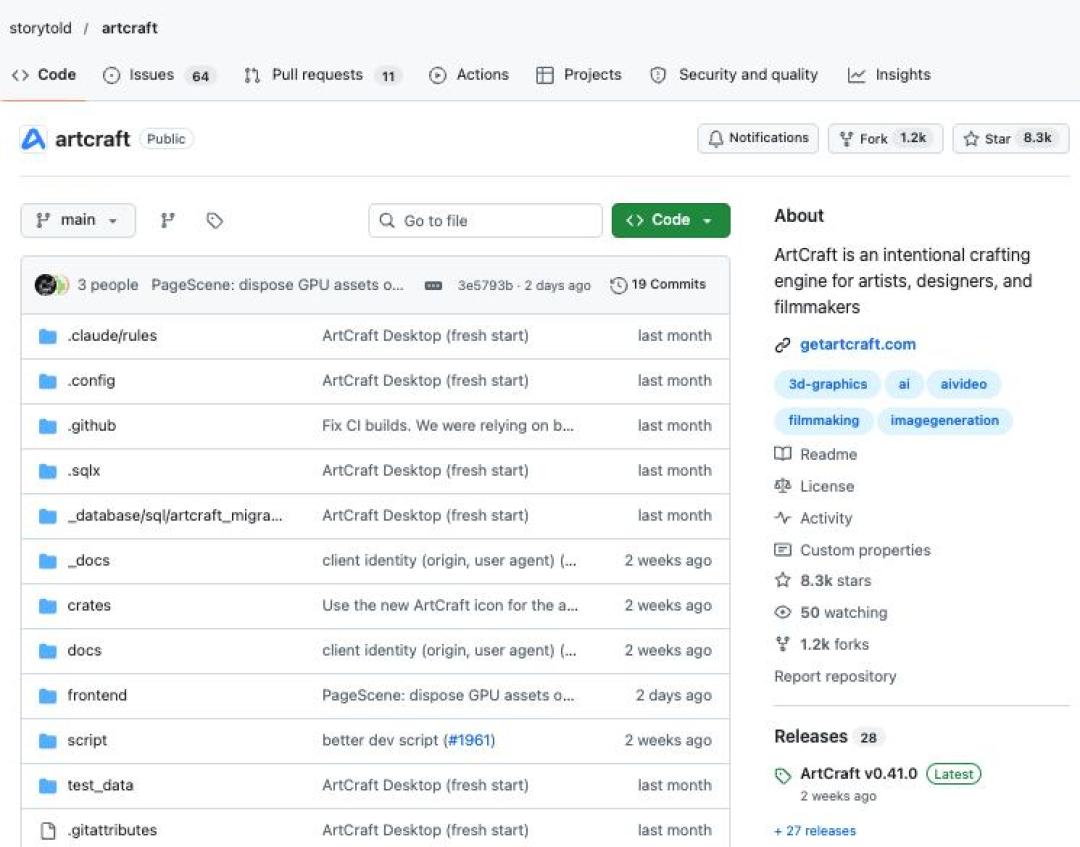Screen dimensions: 1080x847
Task: Click the watching eye icon
Action: point(782,612)
